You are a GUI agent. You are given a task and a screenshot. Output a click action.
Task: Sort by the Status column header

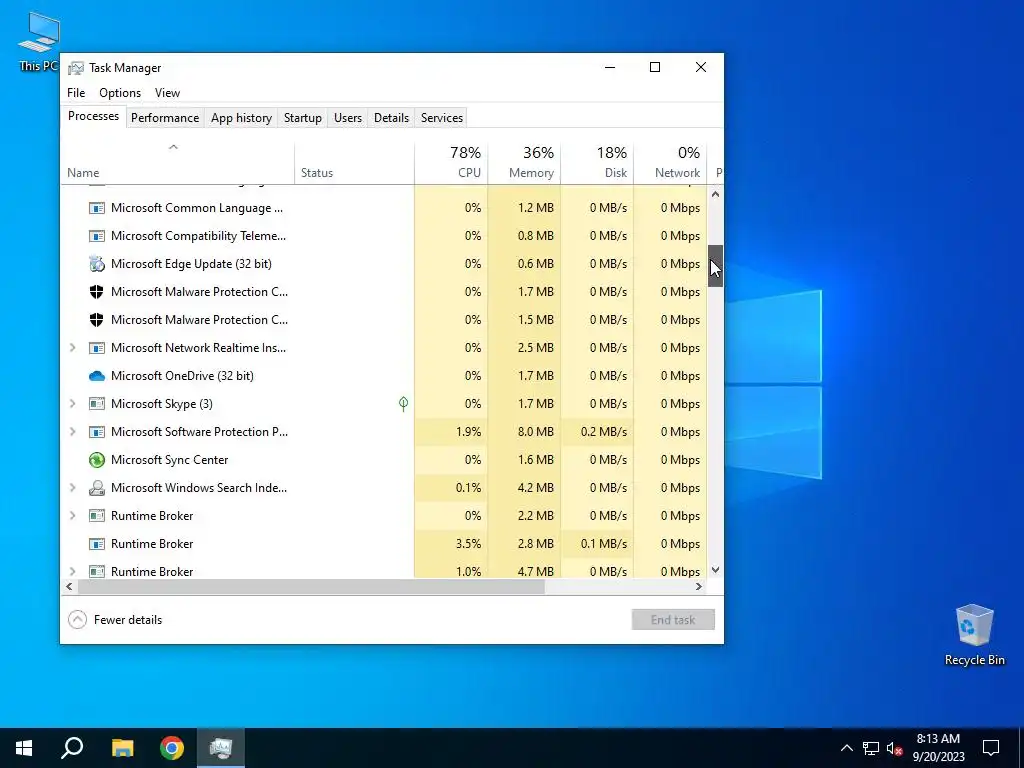click(x=354, y=163)
